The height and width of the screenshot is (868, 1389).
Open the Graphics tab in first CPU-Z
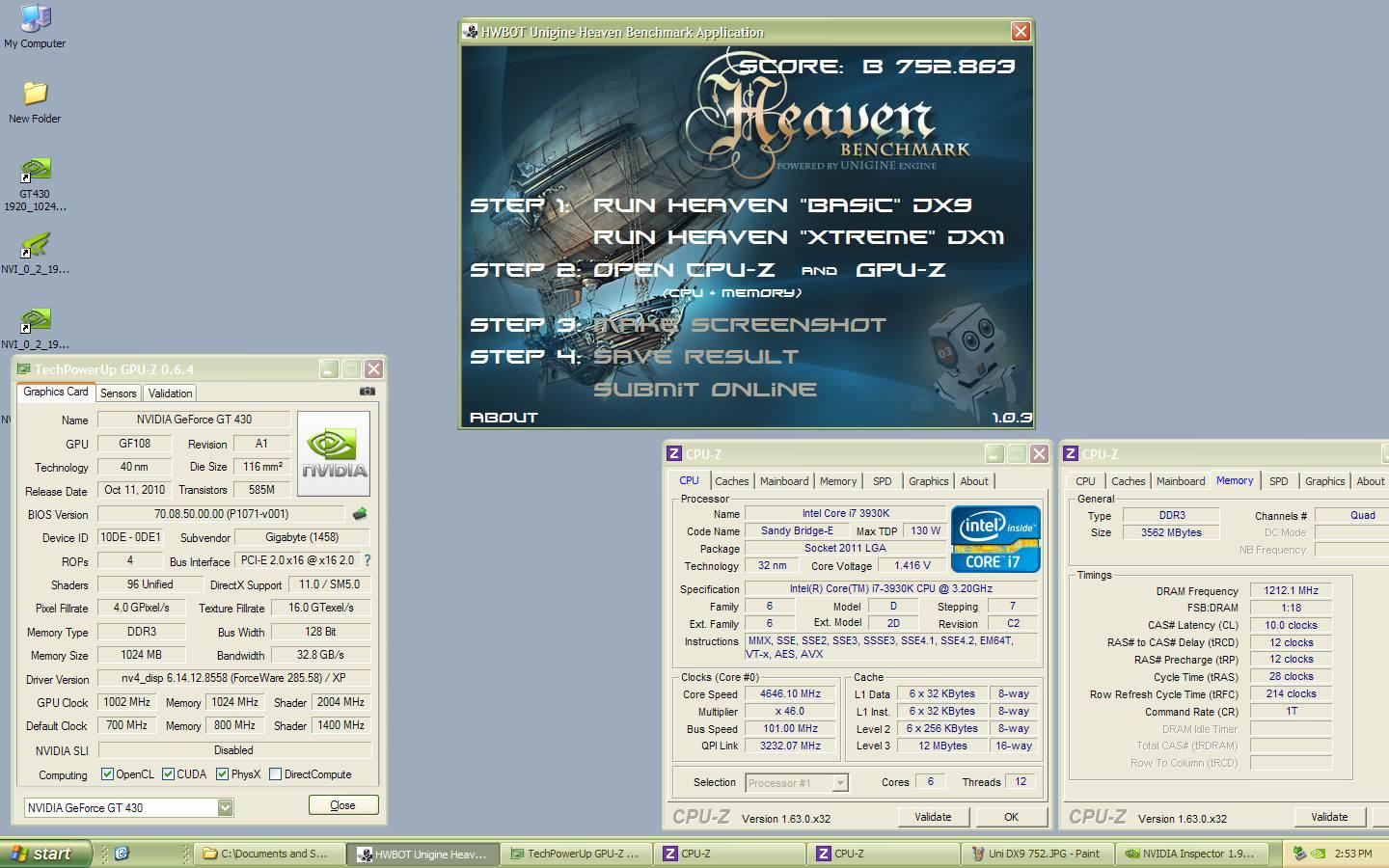point(928,481)
